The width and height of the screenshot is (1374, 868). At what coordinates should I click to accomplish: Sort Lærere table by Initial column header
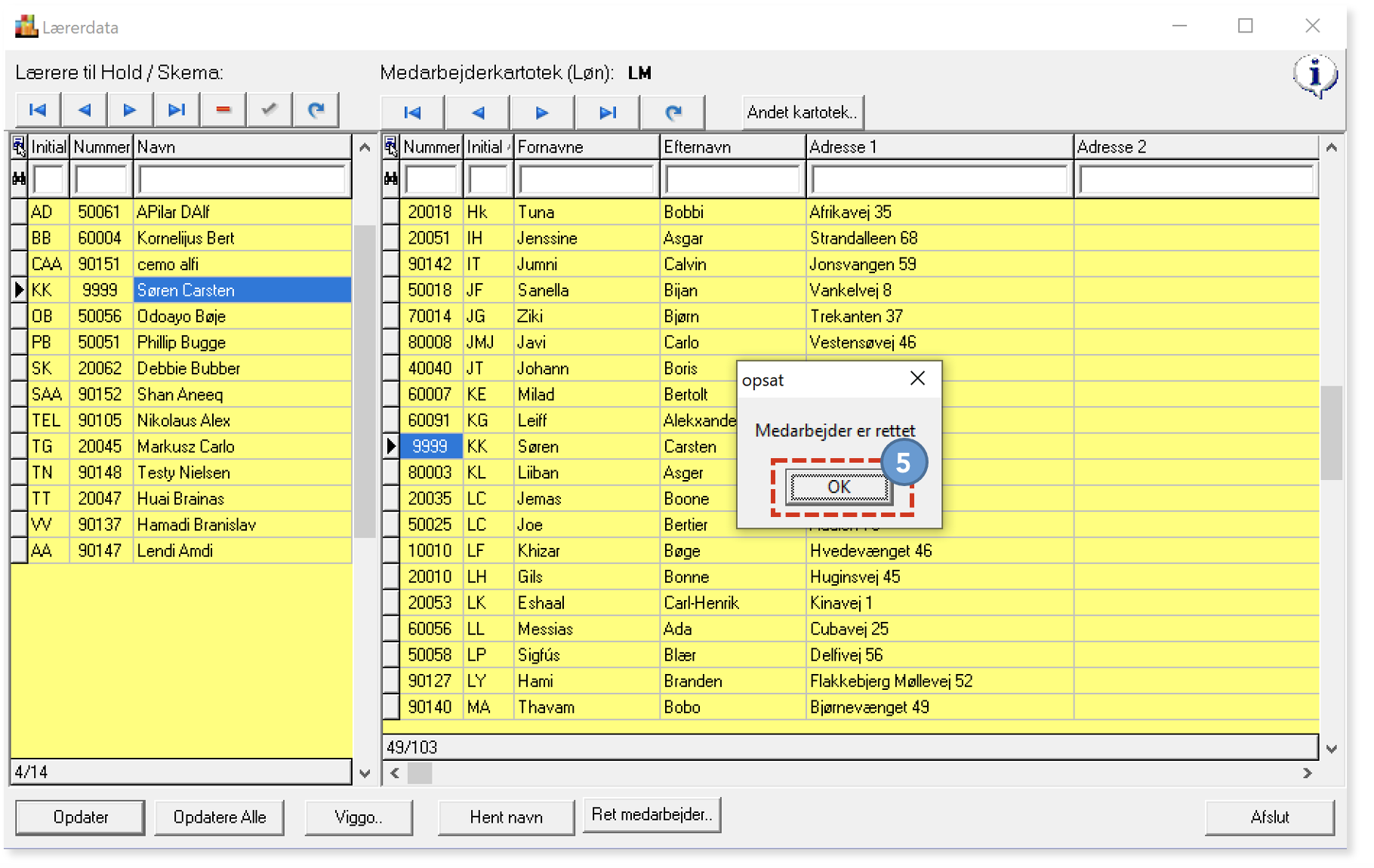(x=49, y=146)
